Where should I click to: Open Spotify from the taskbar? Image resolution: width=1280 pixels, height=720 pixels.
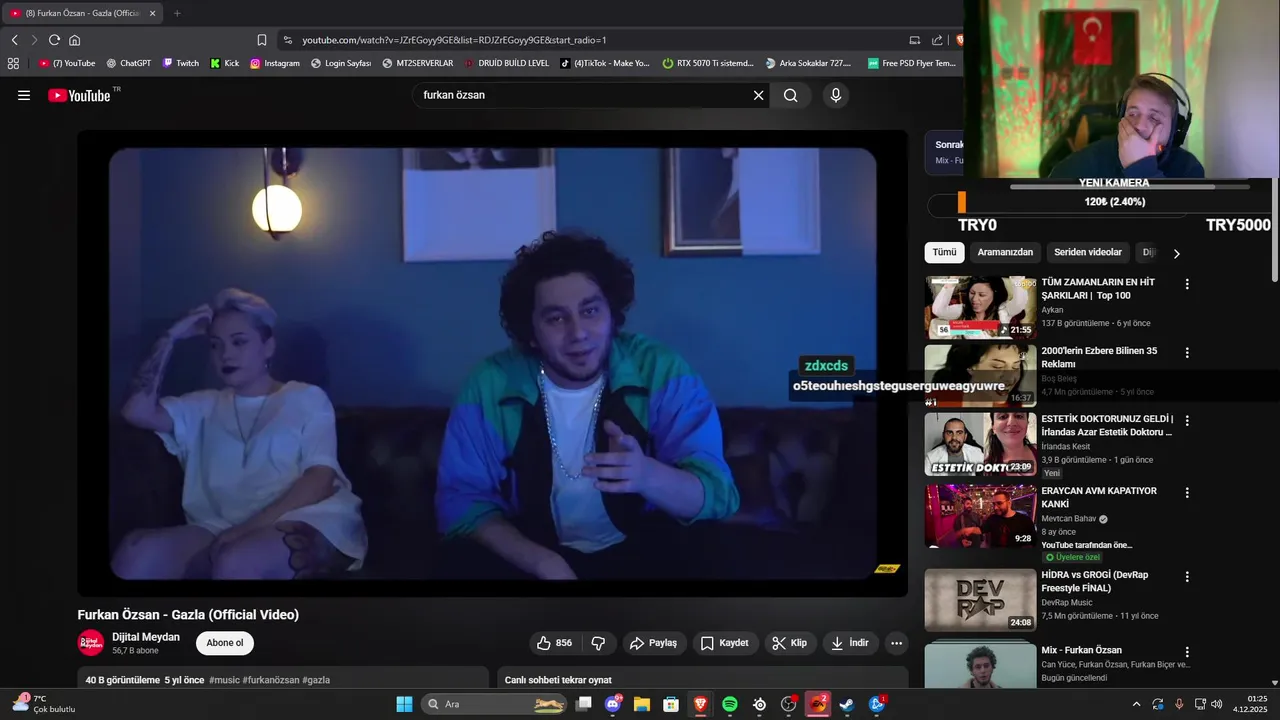pyautogui.click(x=730, y=704)
